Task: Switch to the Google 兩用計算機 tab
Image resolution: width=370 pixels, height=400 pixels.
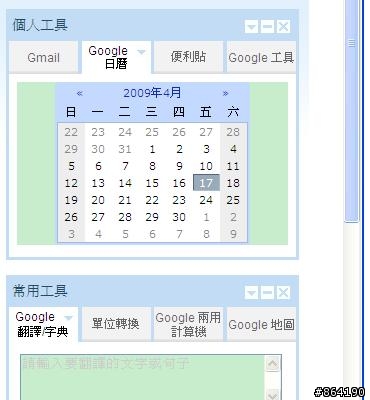Action: tap(188, 324)
